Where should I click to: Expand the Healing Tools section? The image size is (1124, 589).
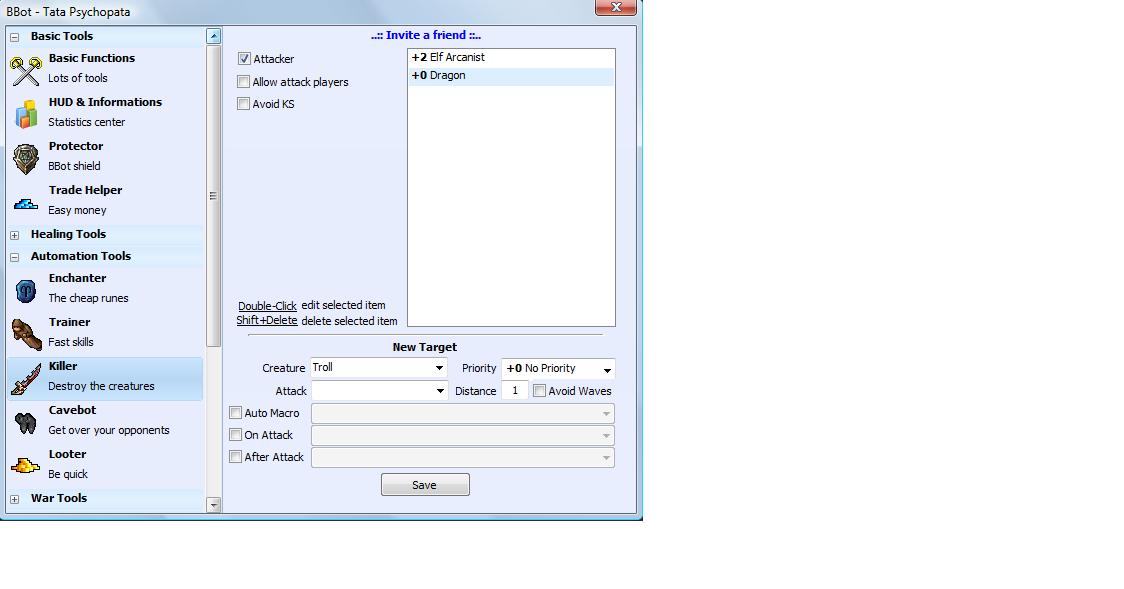pyautogui.click(x=15, y=235)
